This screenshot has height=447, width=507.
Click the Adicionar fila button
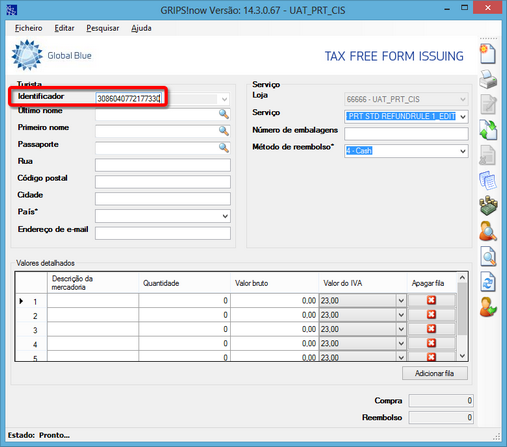[x=435, y=373]
